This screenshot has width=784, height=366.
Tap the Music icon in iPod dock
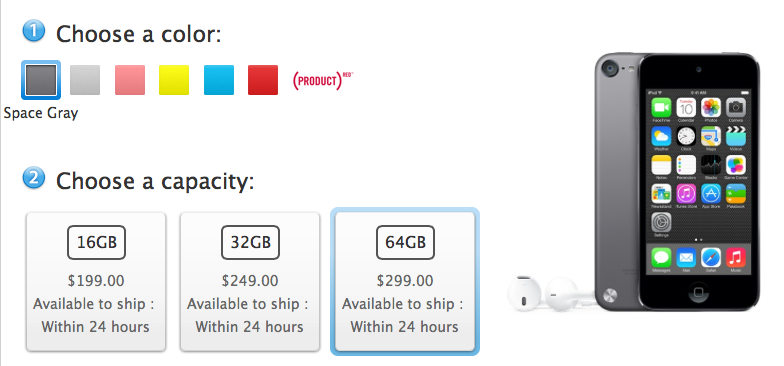pos(736,258)
